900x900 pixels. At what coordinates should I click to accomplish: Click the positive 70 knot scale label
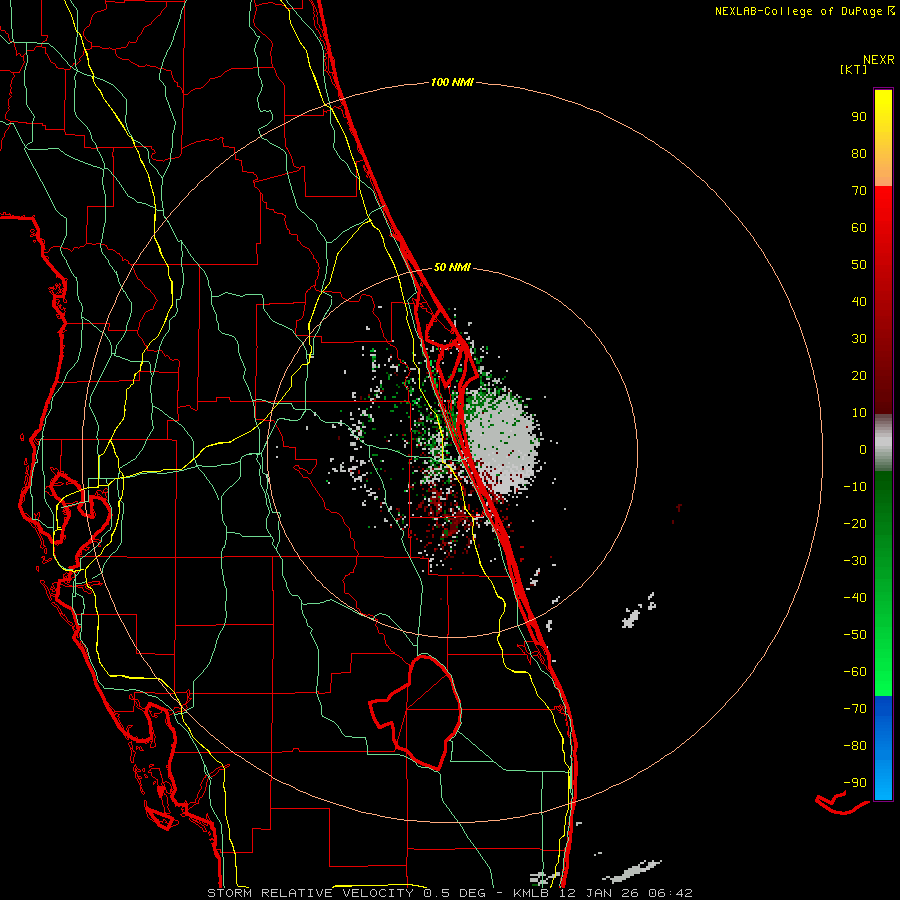coord(859,191)
